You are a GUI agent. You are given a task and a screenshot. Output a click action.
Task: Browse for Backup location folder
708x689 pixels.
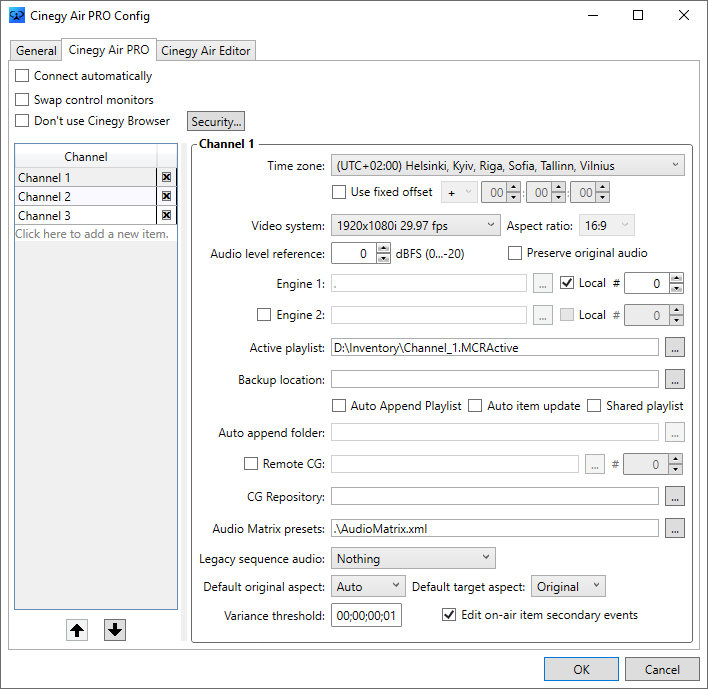click(675, 379)
